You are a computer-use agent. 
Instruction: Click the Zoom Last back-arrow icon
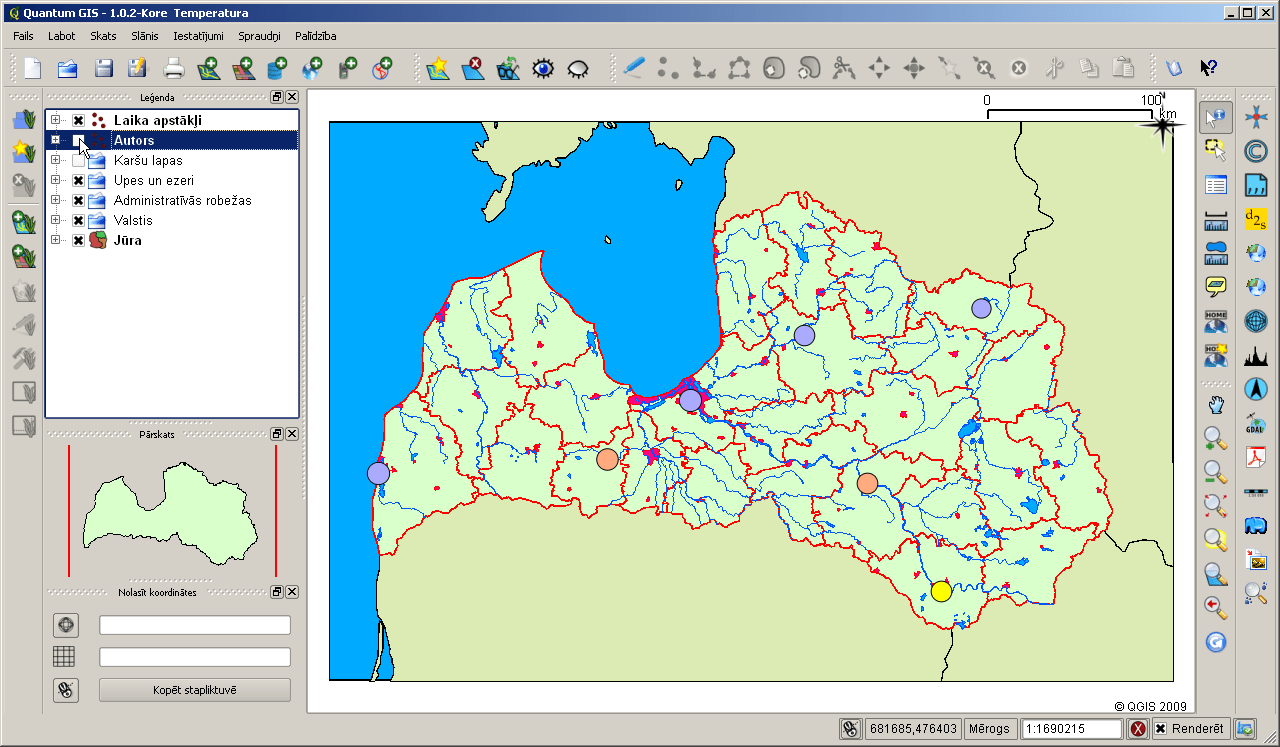pyautogui.click(x=1216, y=607)
